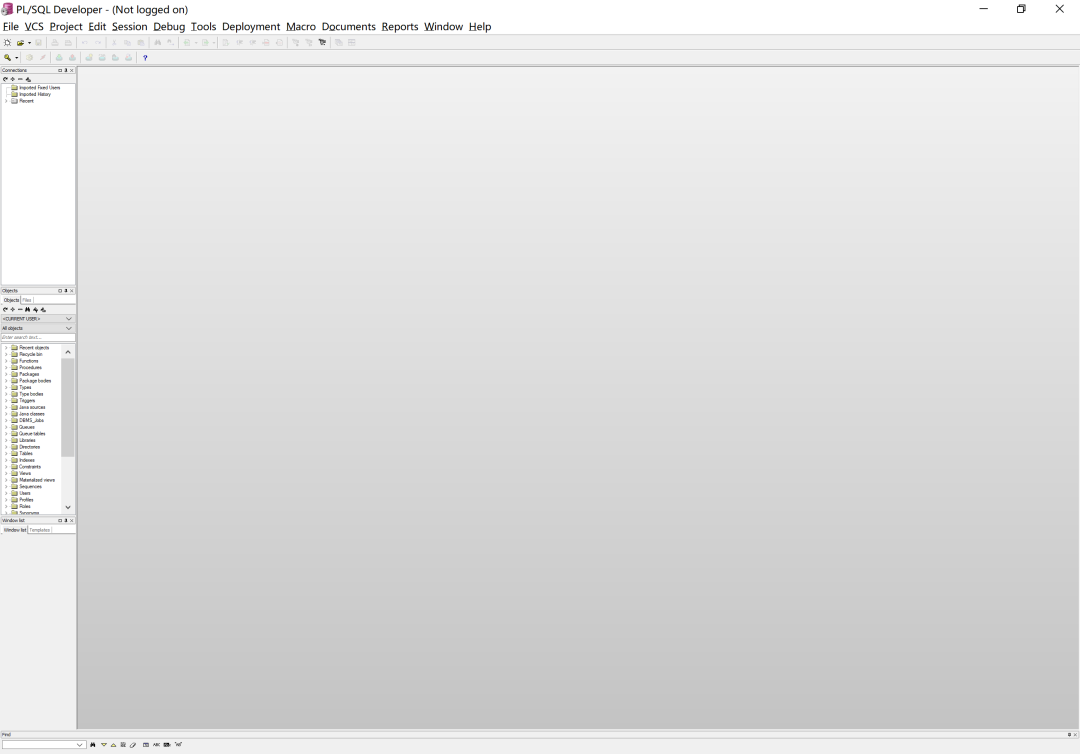This screenshot has height=754, width=1080.
Task: Select the Users folder in object tree
Action: coord(25,494)
